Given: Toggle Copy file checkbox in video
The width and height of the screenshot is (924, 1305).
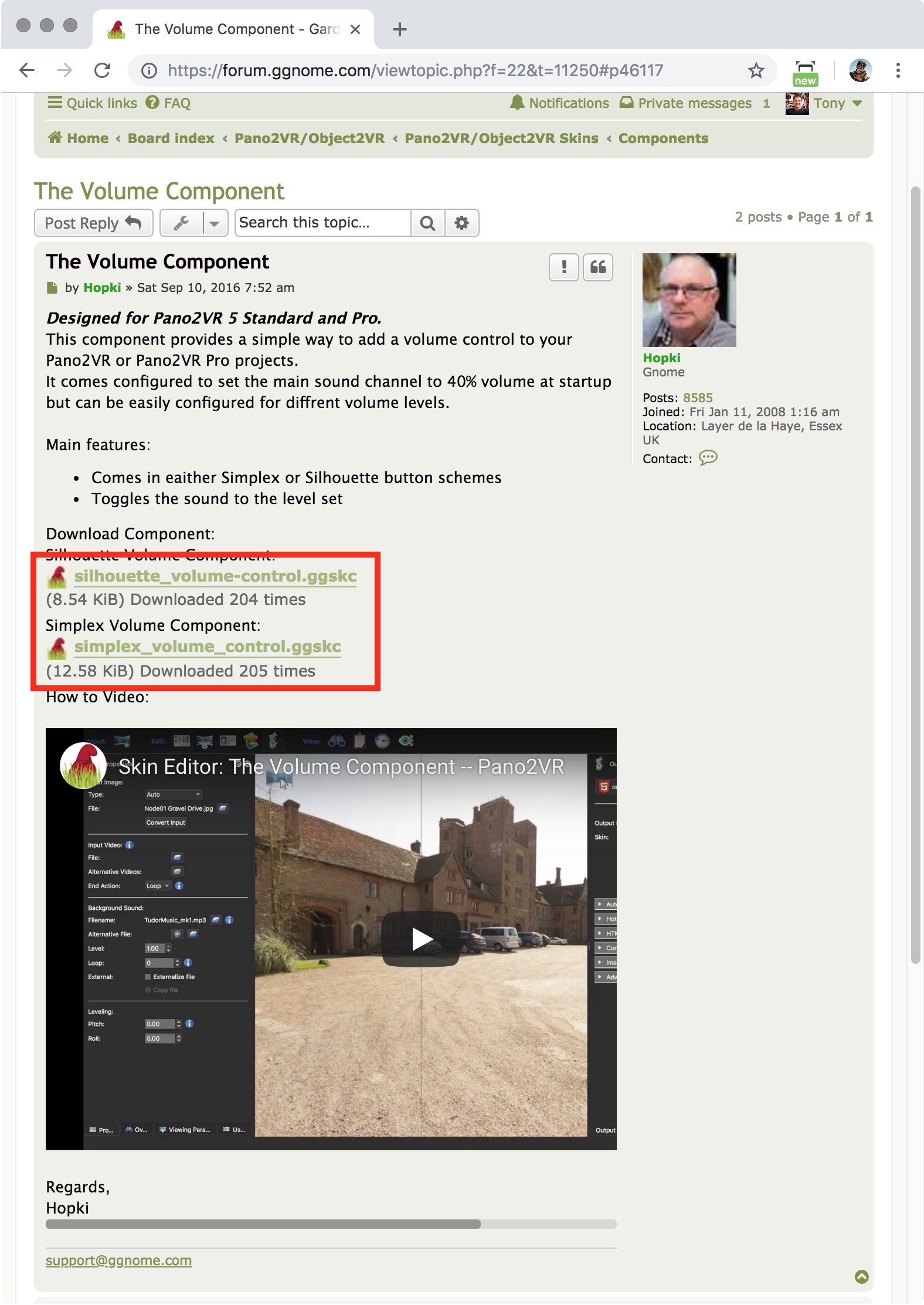Looking at the screenshot, I should pyautogui.click(x=148, y=990).
